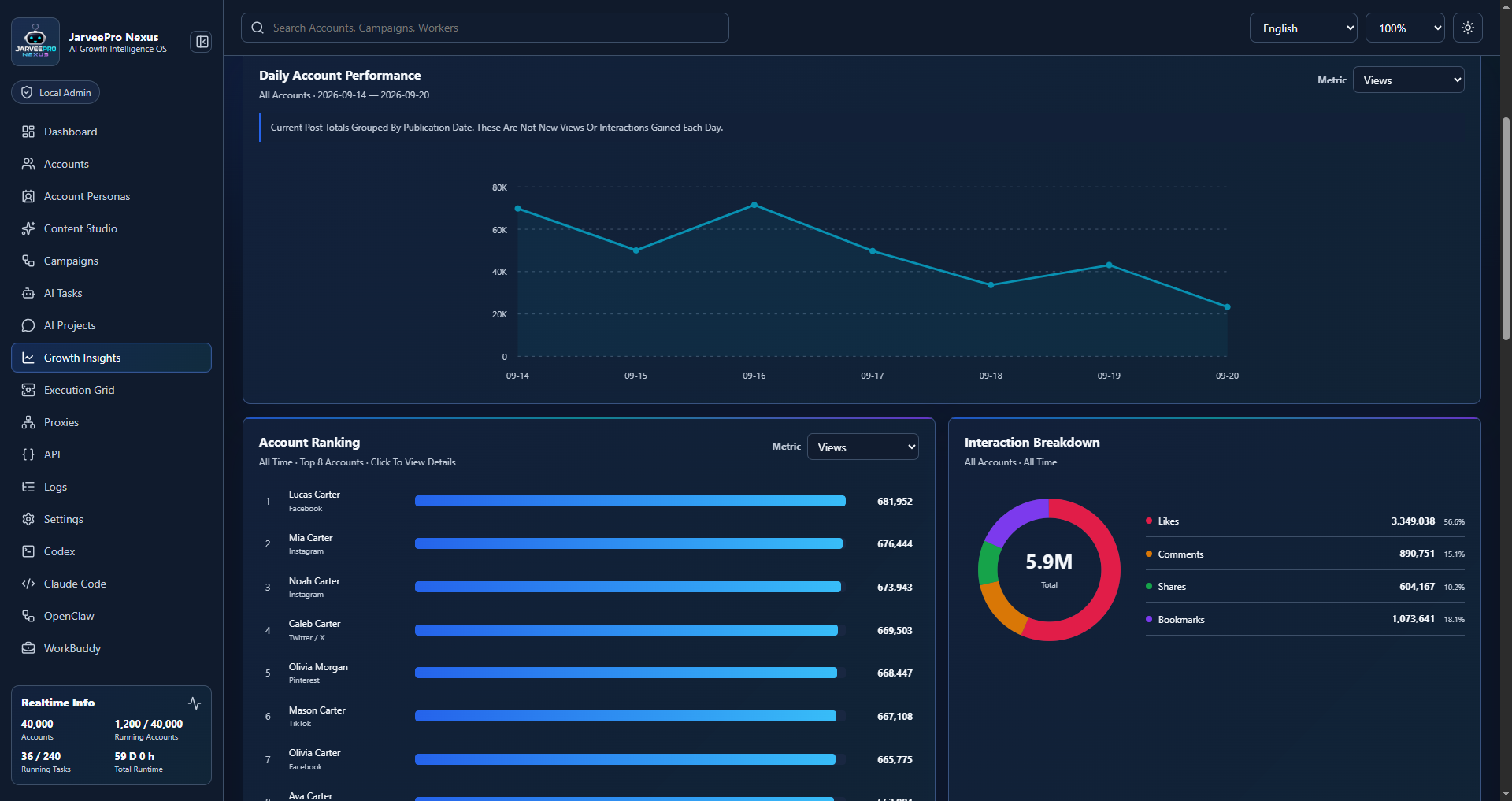Open the Proxies page
This screenshot has width=1512, height=801.
pyautogui.click(x=111, y=422)
